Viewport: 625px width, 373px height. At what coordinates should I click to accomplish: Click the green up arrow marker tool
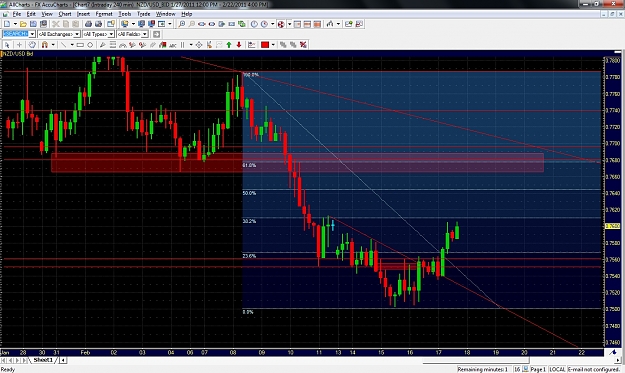point(229,45)
